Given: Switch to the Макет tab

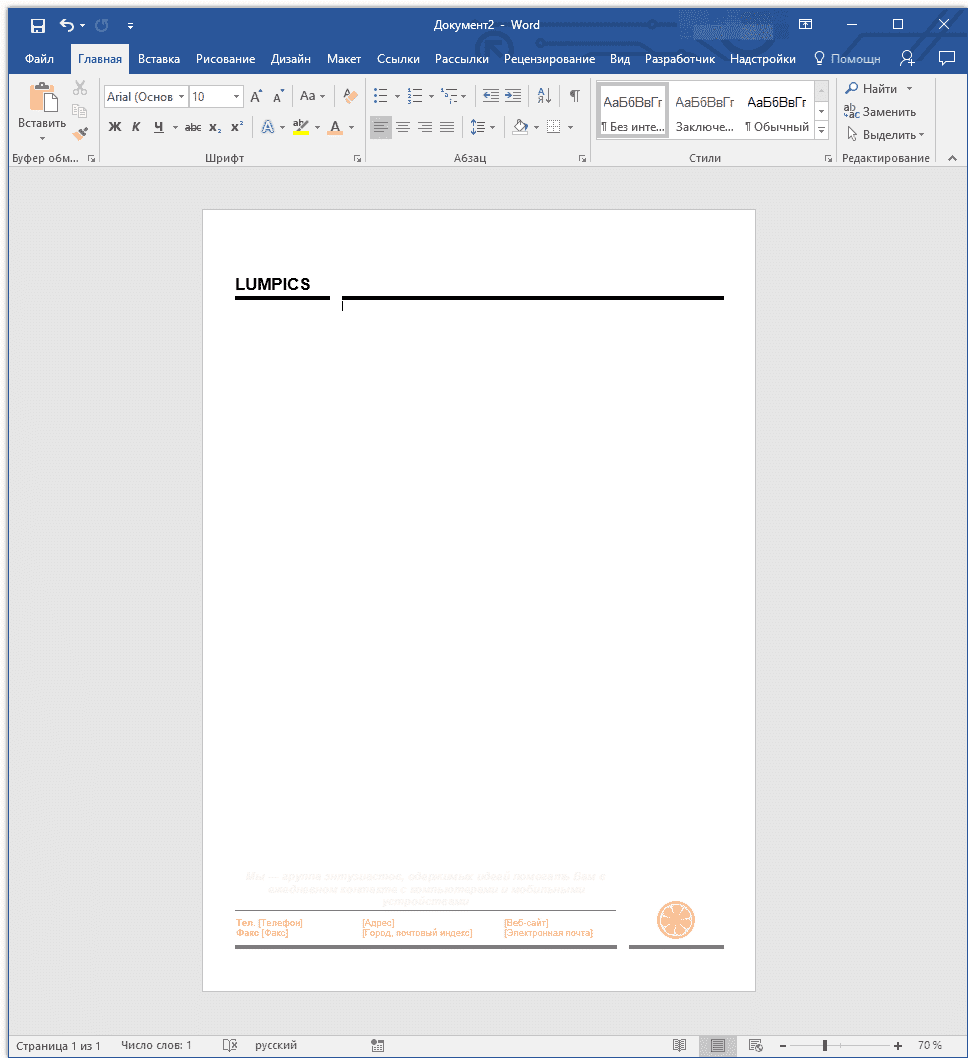Looking at the screenshot, I should [x=344, y=59].
